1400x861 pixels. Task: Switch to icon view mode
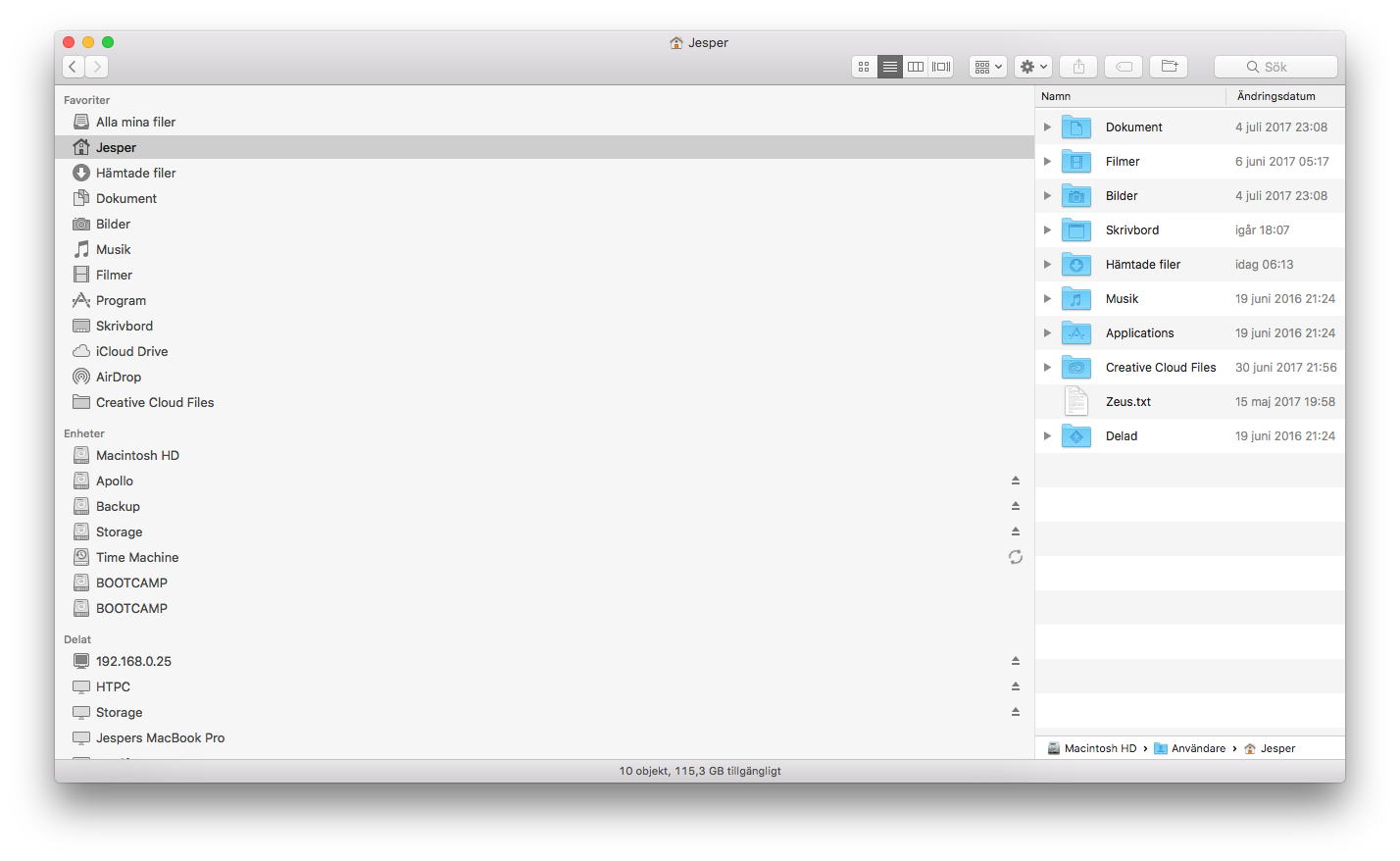click(x=864, y=67)
